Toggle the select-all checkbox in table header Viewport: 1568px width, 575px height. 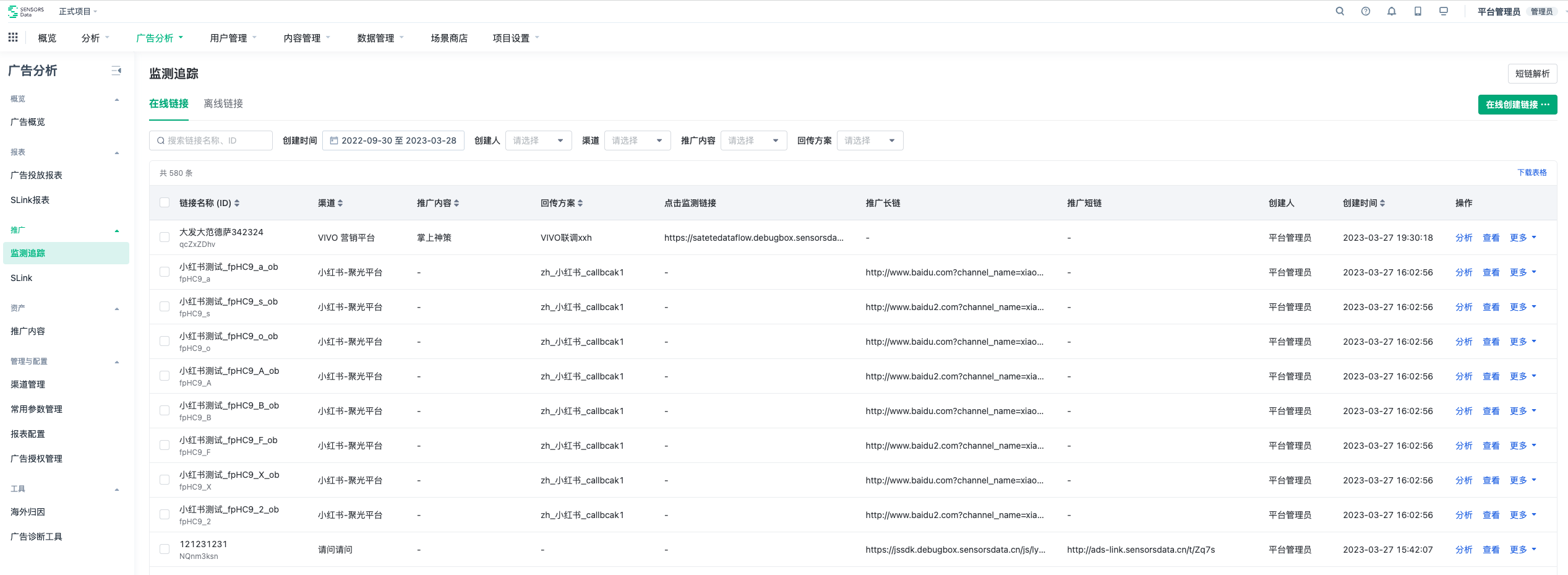click(165, 202)
